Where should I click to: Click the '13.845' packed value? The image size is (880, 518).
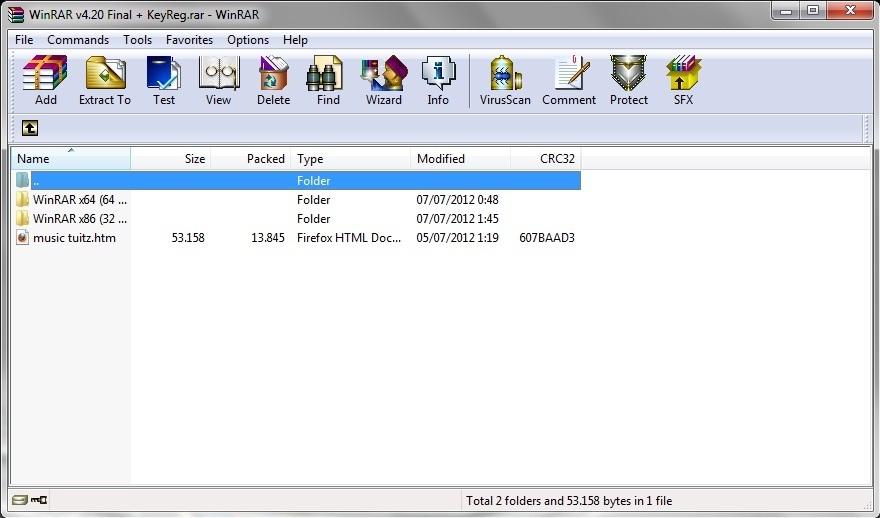[x=268, y=238]
